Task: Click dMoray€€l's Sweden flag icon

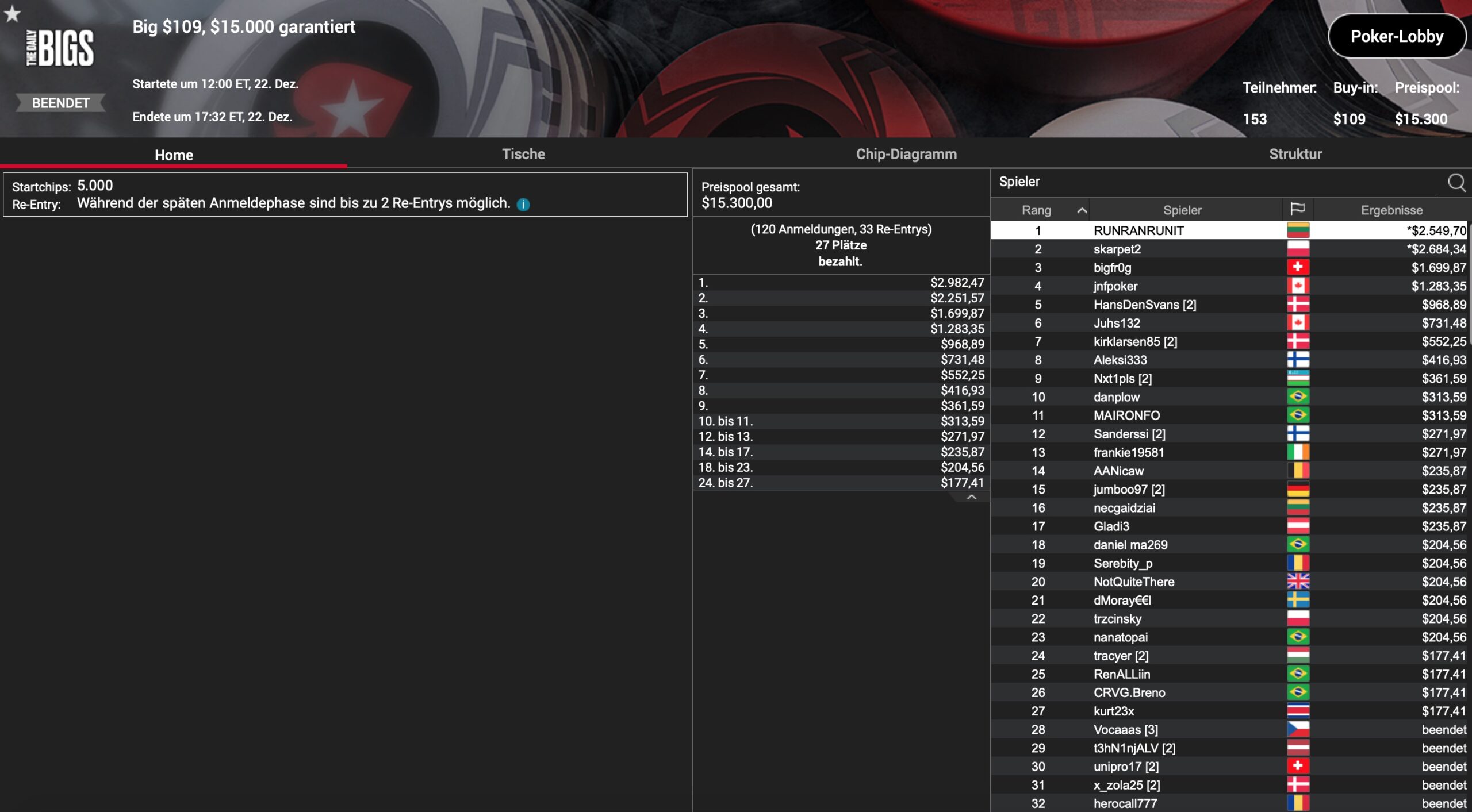Action: click(x=1298, y=600)
